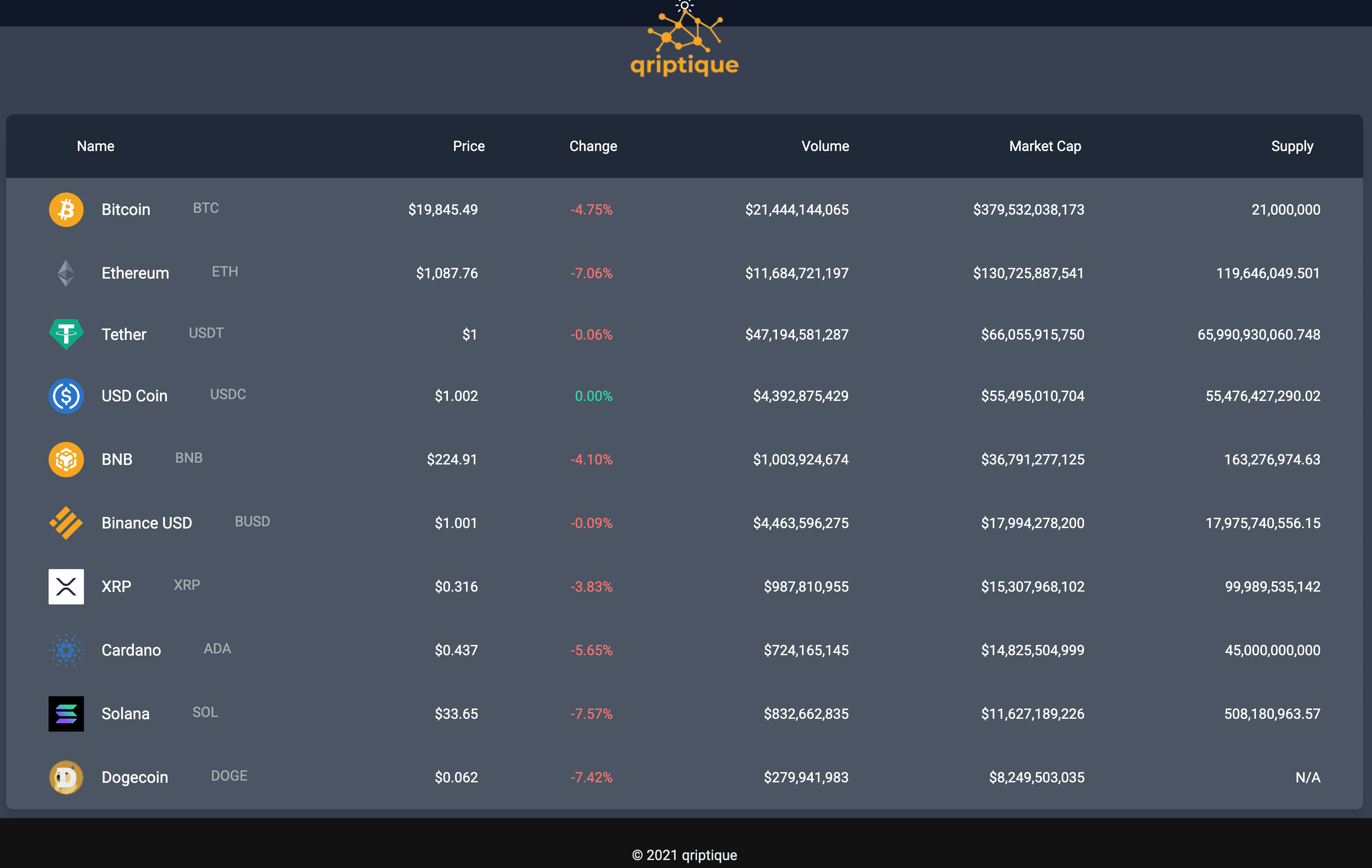Viewport: 1372px width, 868px height.
Task: Click the Bitcoin coin logo
Action: [66, 210]
